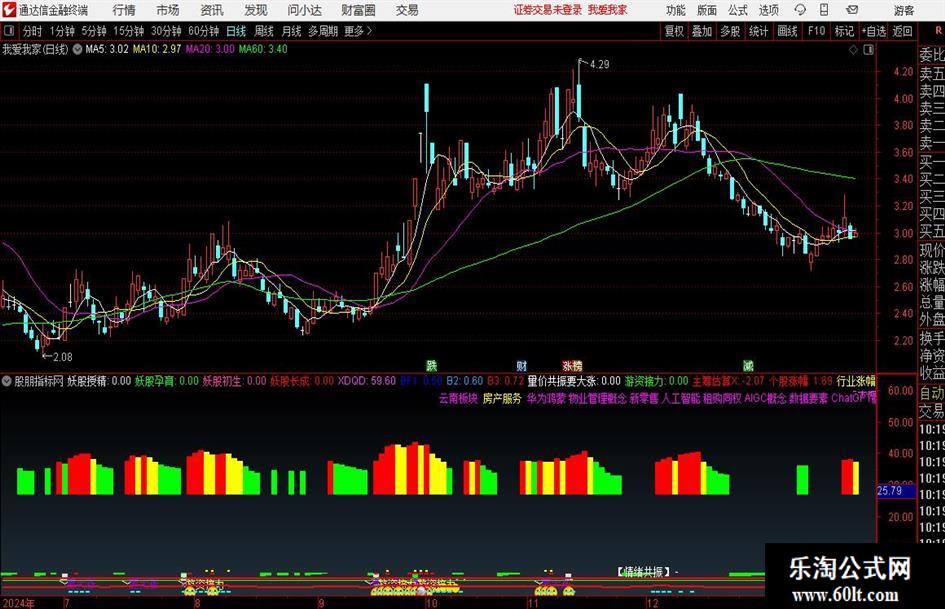Open the 功能 menu
Screen dimensions: 945x609
point(676,10)
